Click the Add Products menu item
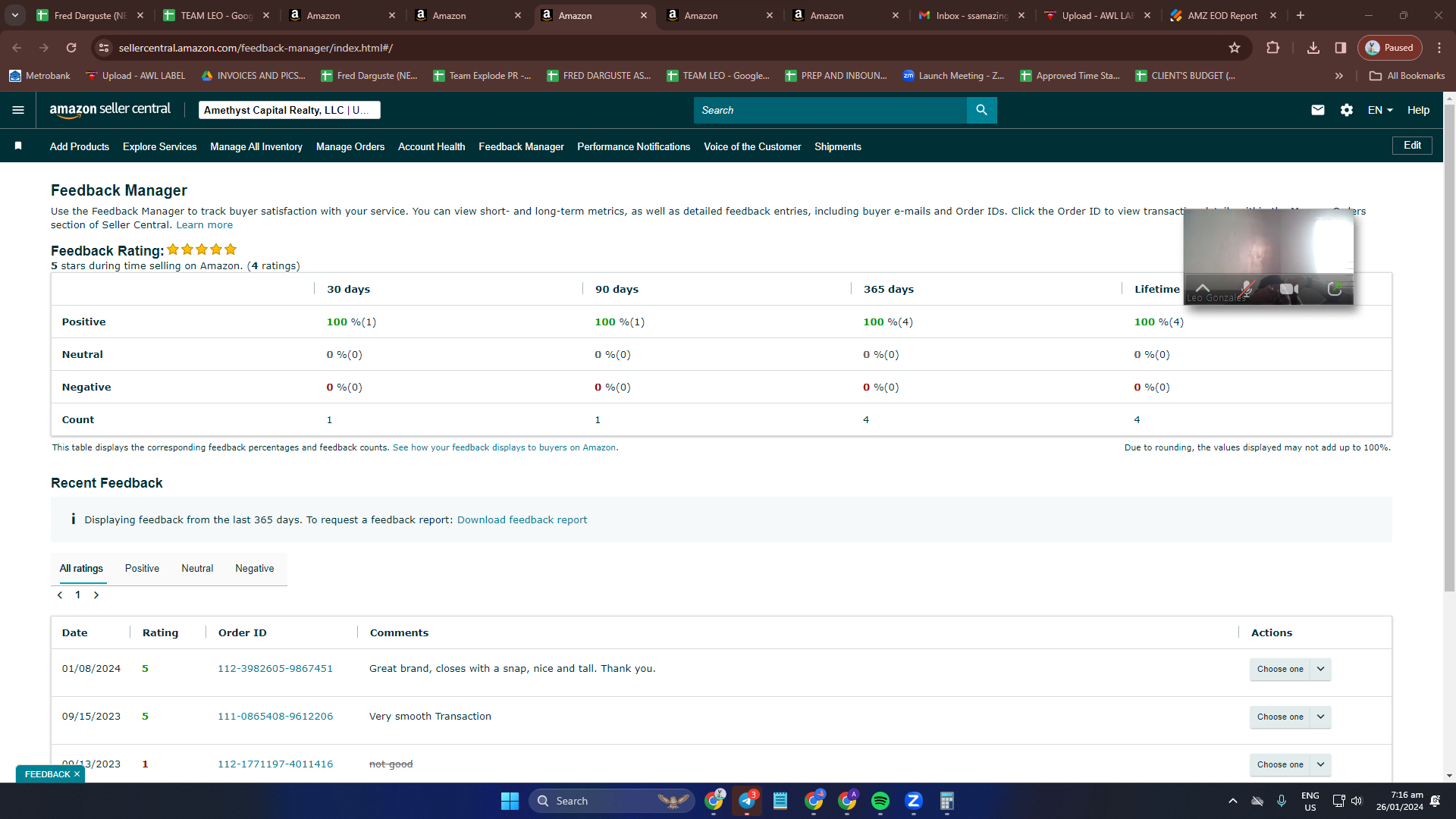This screenshot has width=1456, height=819. (x=80, y=146)
